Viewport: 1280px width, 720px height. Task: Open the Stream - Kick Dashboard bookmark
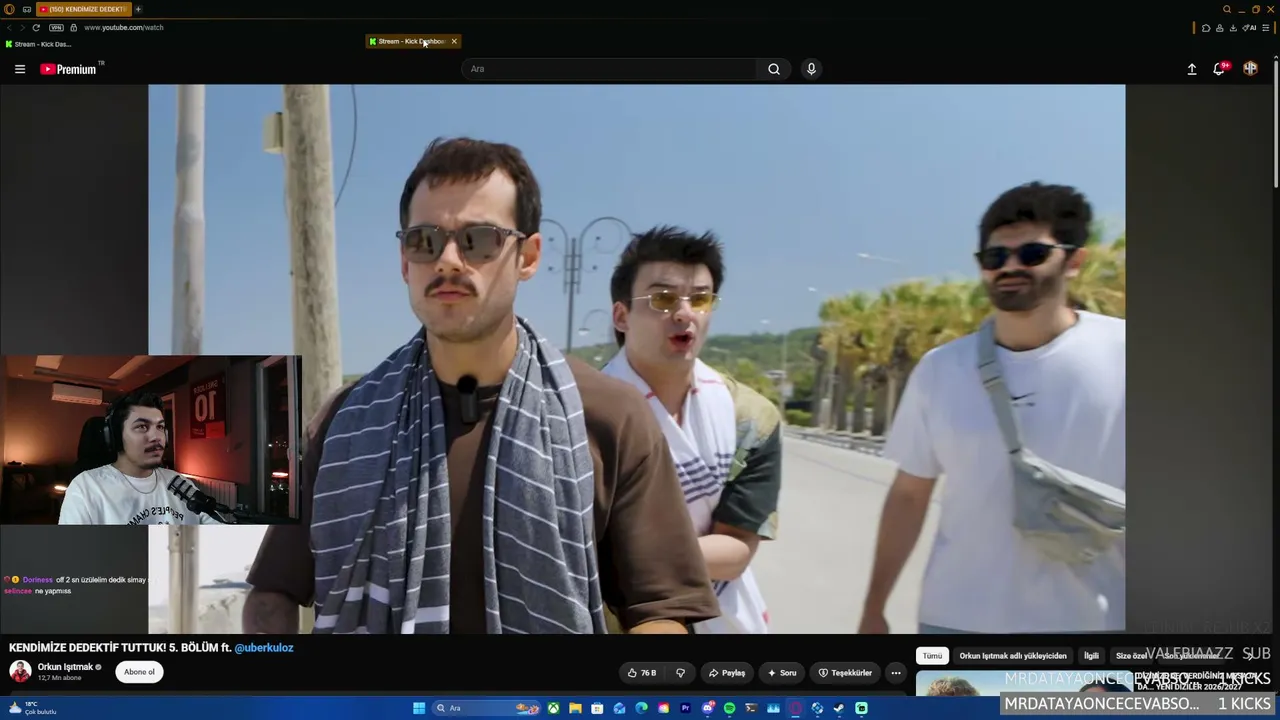(38, 44)
